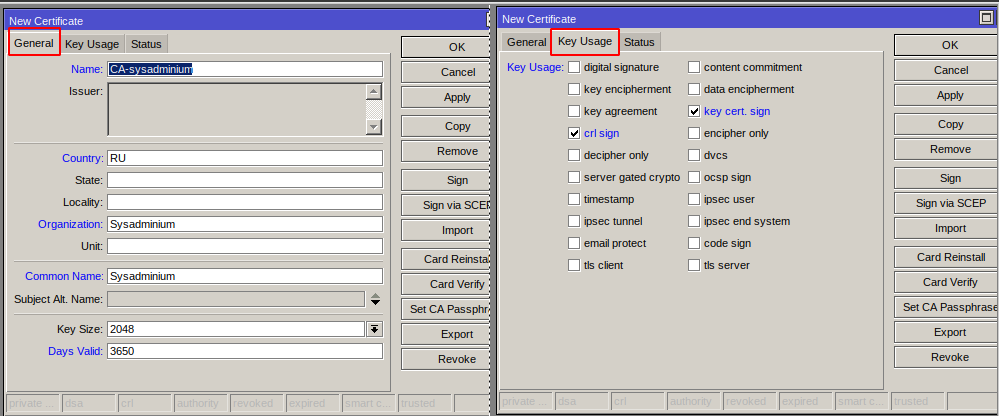Uncheck the key cert. sign checkbox
999x416 pixels.
[x=694, y=111]
